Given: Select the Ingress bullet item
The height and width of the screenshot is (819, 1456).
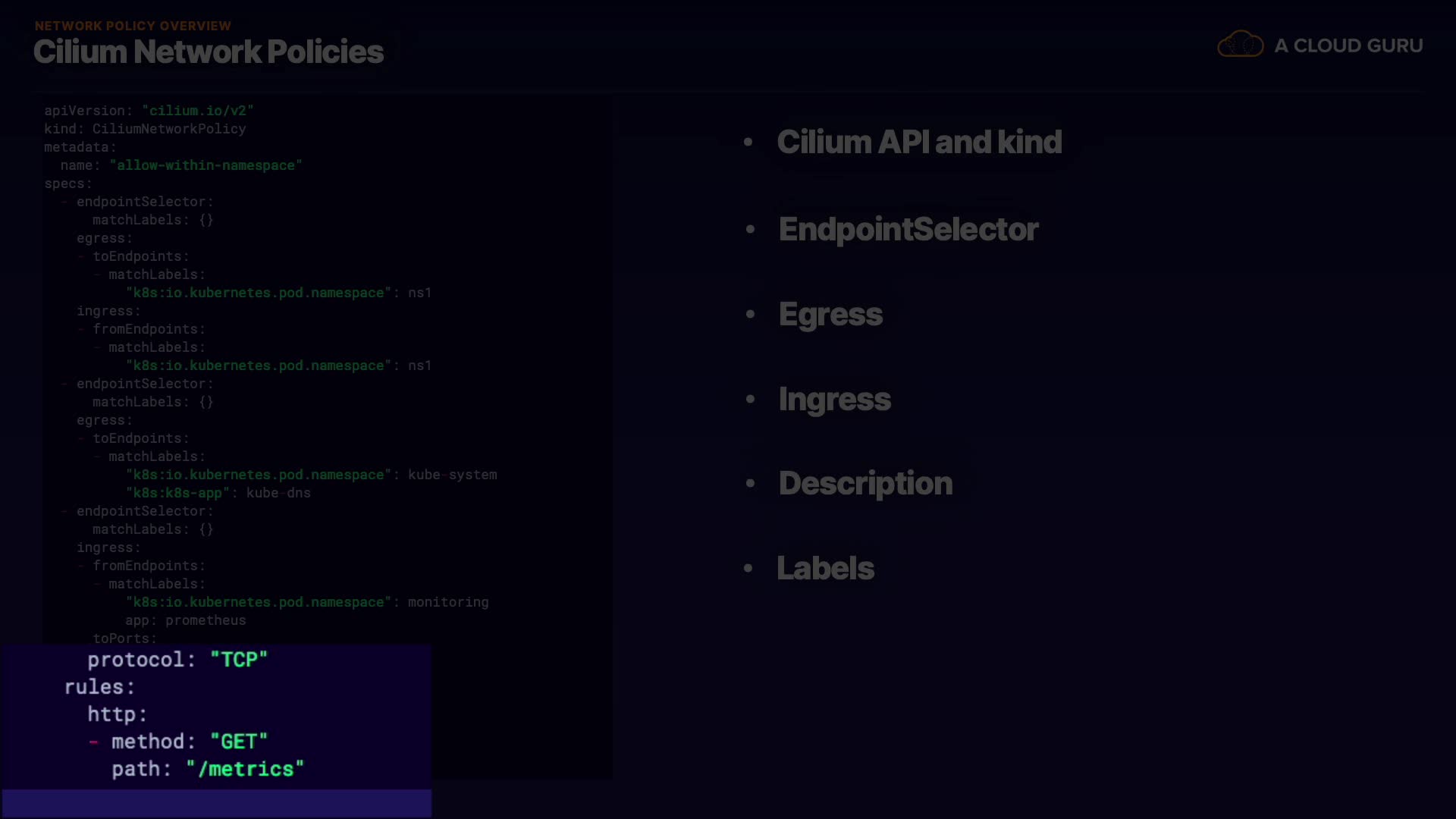Looking at the screenshot, I should pyautogui.click(x=834, y=399).
